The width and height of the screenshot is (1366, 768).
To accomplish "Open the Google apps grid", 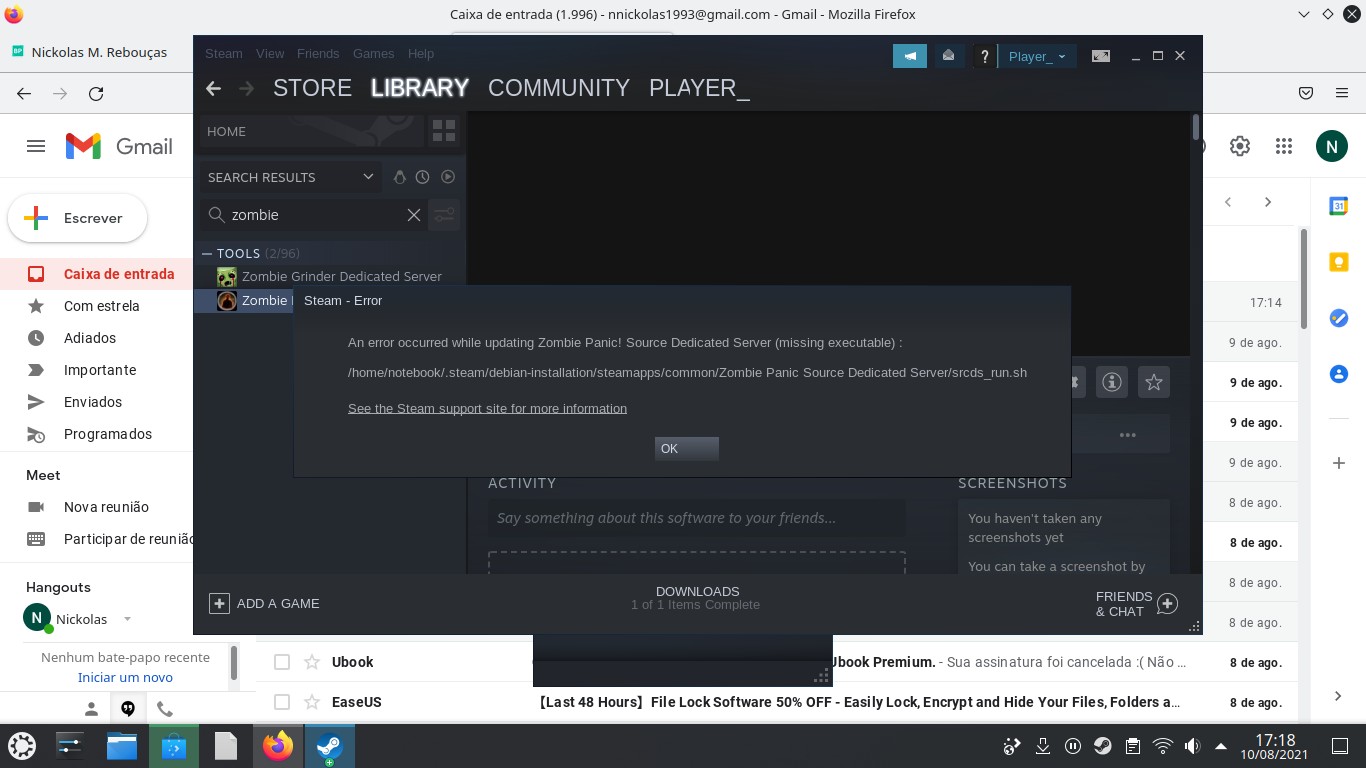I will point(1284,146).
